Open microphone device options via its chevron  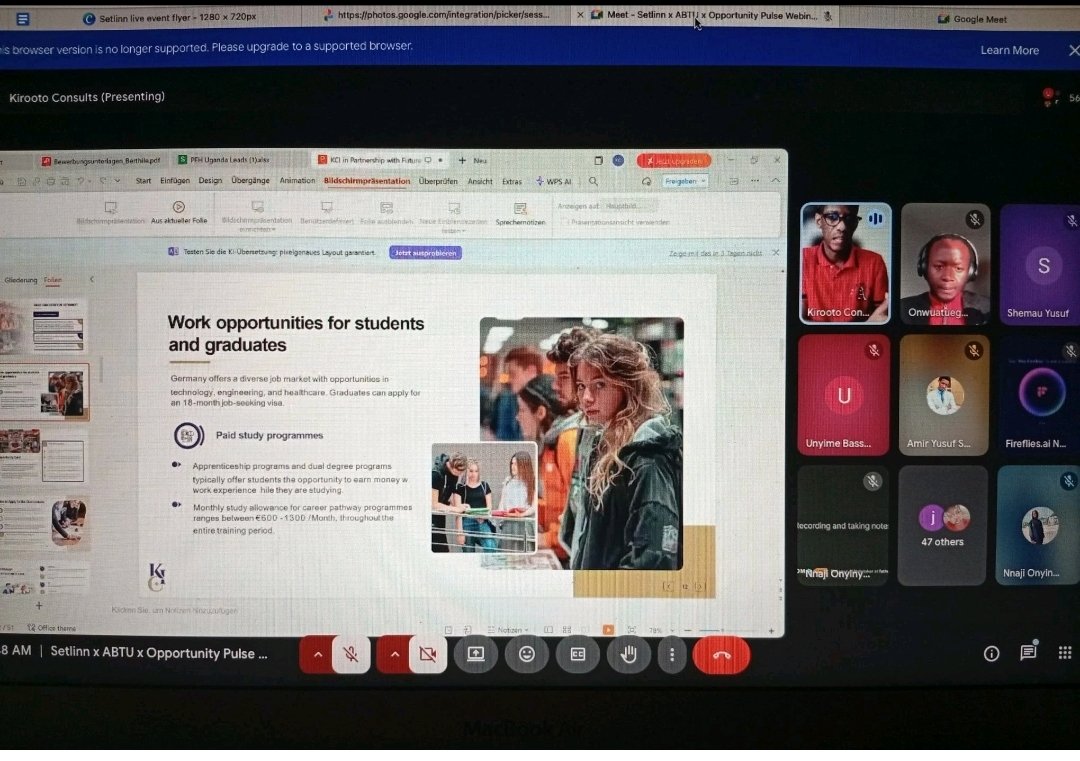tap(317, 654)
